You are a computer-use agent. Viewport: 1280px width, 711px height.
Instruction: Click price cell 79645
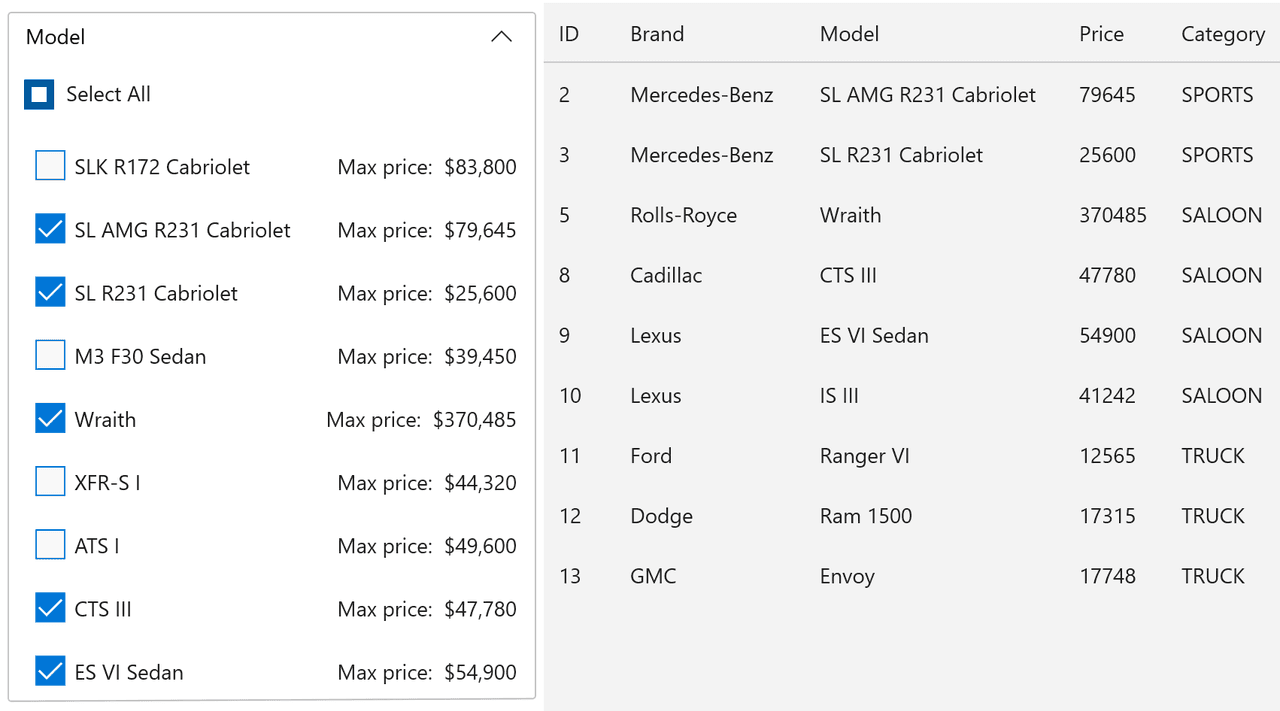(1107, 95)
